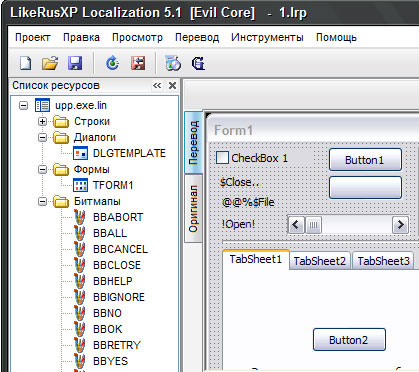419x372 pixels.
Task: Collapse the Диалоги folder node
Action: (42, 137)
